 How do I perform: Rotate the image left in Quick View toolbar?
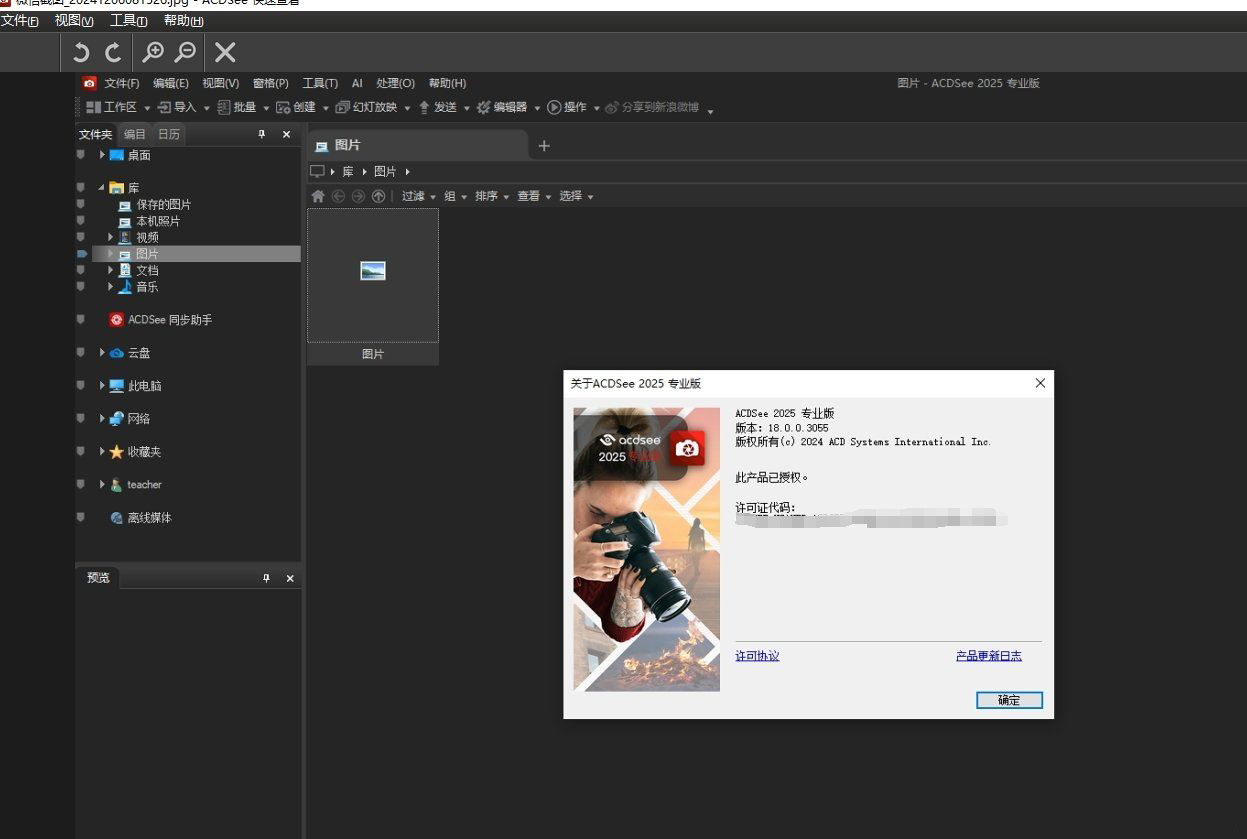click(81, 53)
